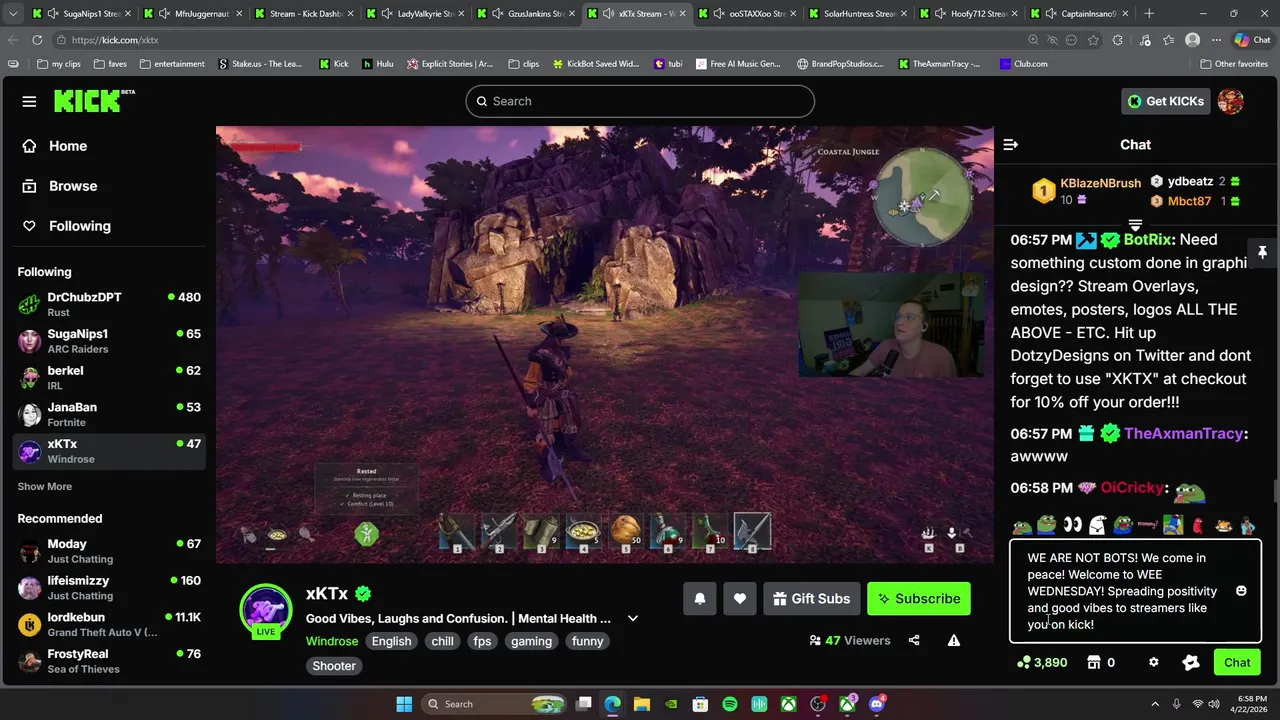Switch to LadyValkyrie browser tab

(x=414, y=14)
